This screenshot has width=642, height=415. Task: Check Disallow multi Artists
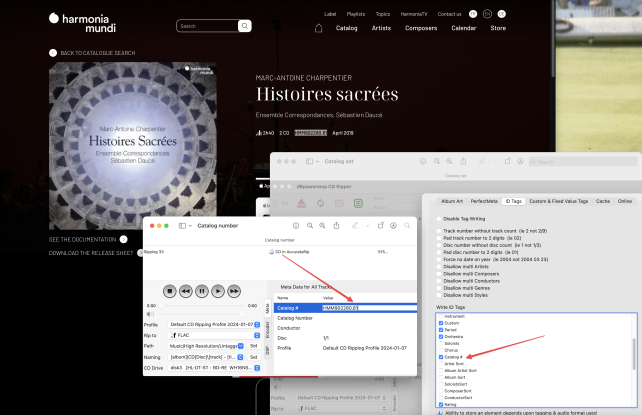[x=439, y=266]
